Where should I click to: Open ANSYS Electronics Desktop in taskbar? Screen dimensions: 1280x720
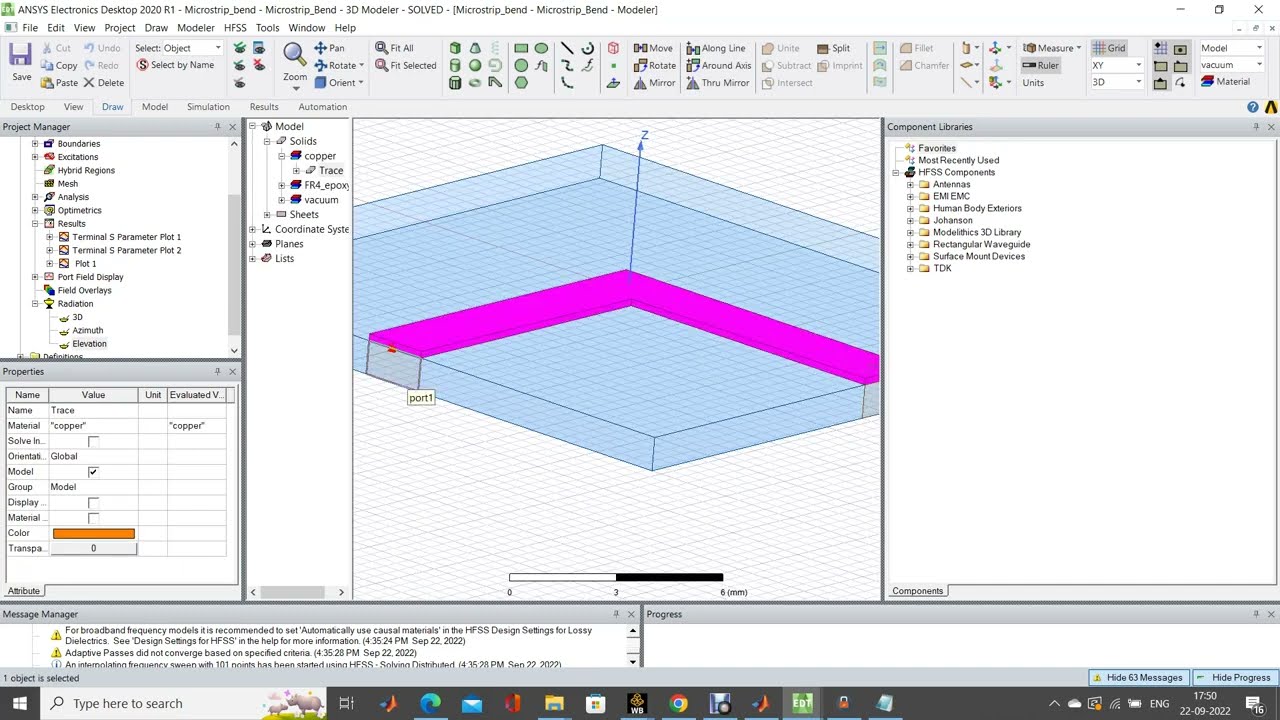tap(802, 703)
